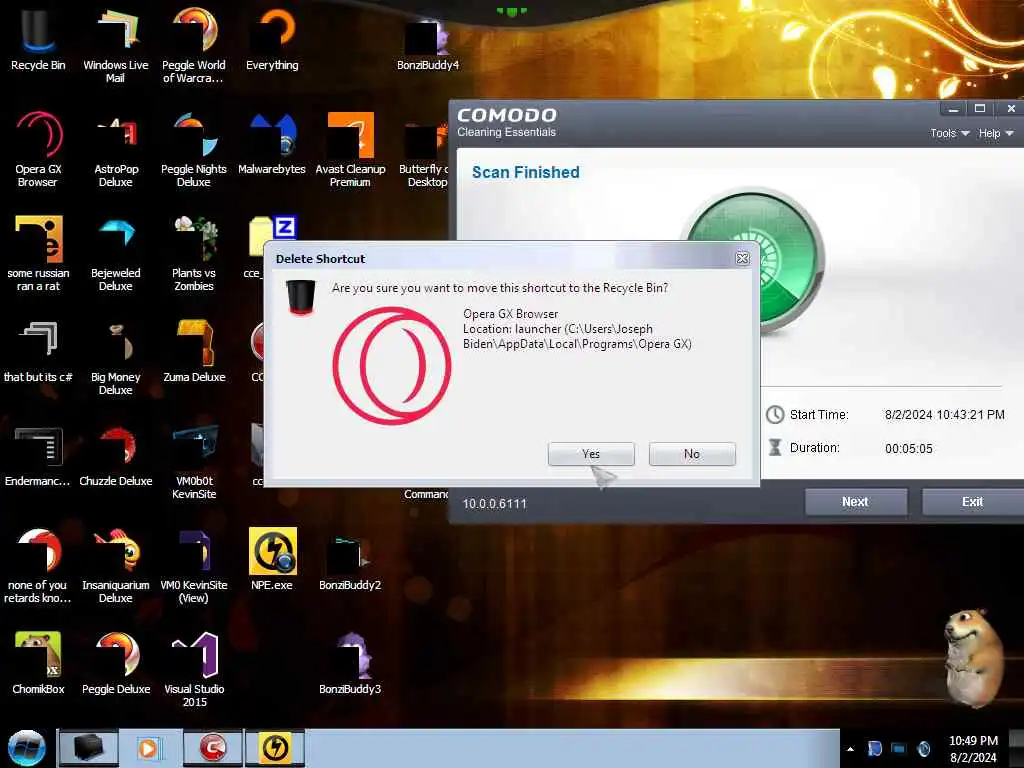Cancel deletion with the No button

tap(692, 454)
